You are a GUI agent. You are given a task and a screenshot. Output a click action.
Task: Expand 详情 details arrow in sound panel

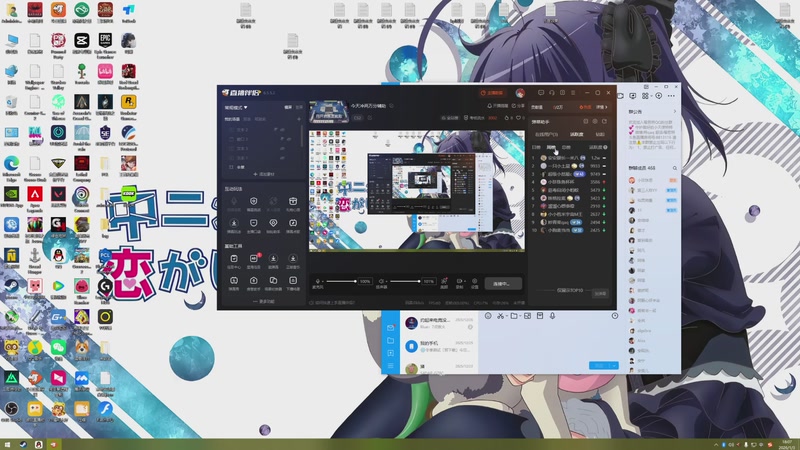(602, 107)
